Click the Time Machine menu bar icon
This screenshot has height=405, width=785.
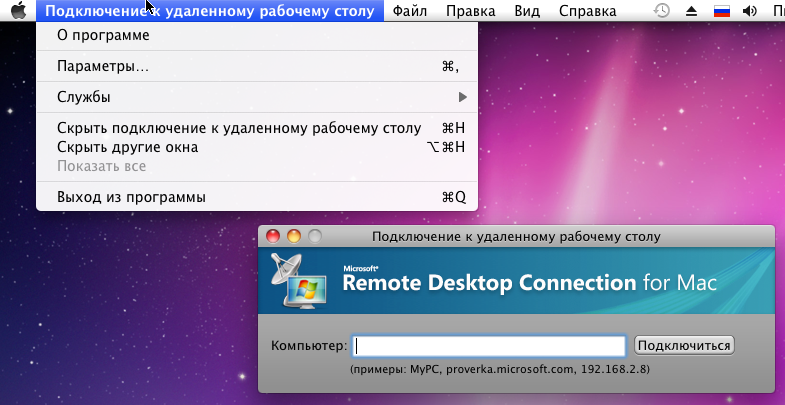(x=662, y=11)
